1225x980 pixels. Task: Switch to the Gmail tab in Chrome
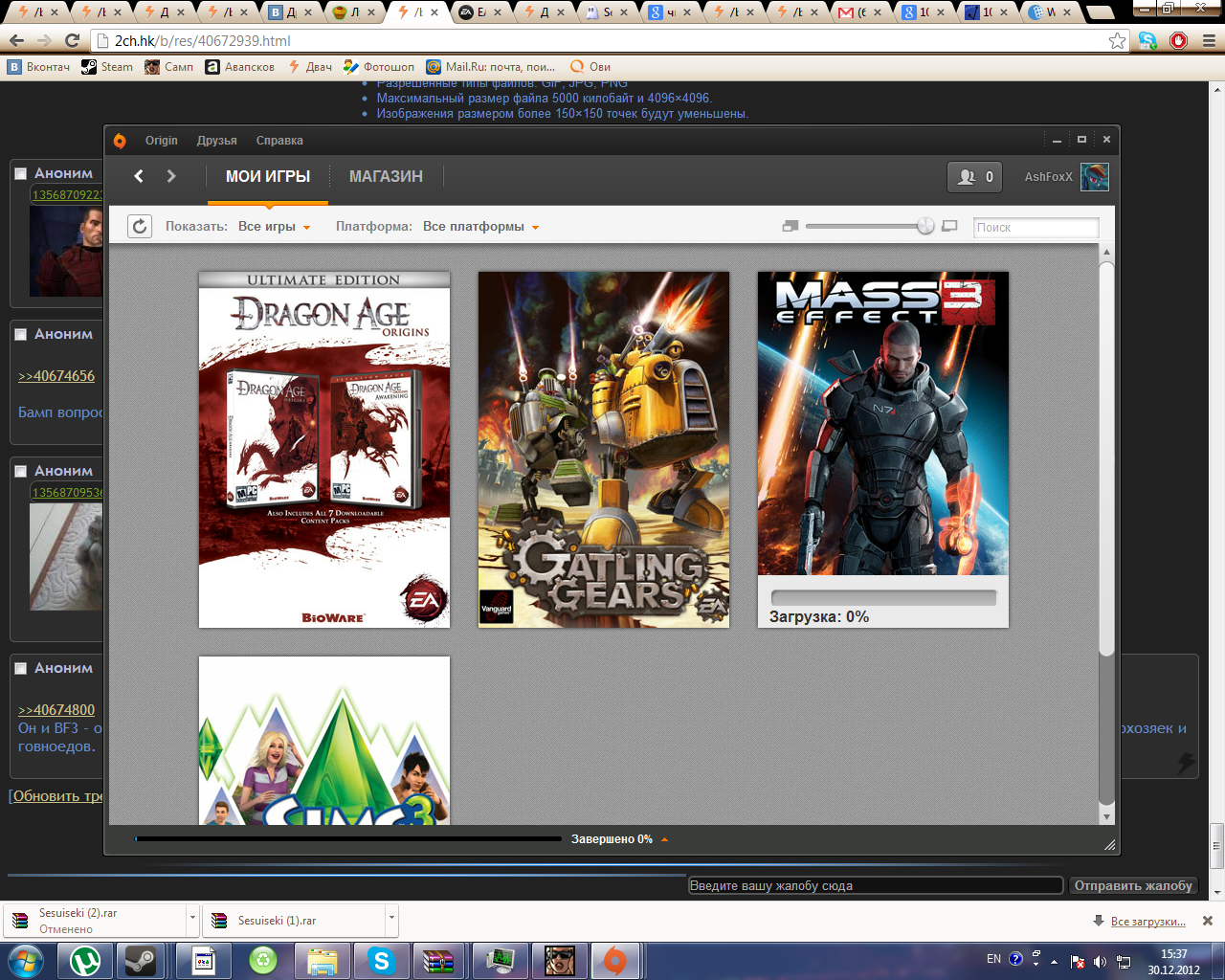point(858,12)
